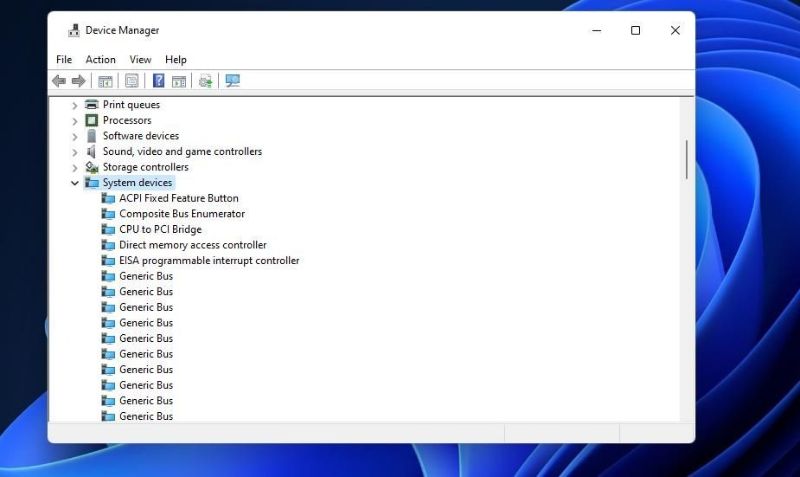The width and height of the screenshot is (800, 477).
Task: Select ACPI Fixed Feature Button device
Action: tap(178, 198)
